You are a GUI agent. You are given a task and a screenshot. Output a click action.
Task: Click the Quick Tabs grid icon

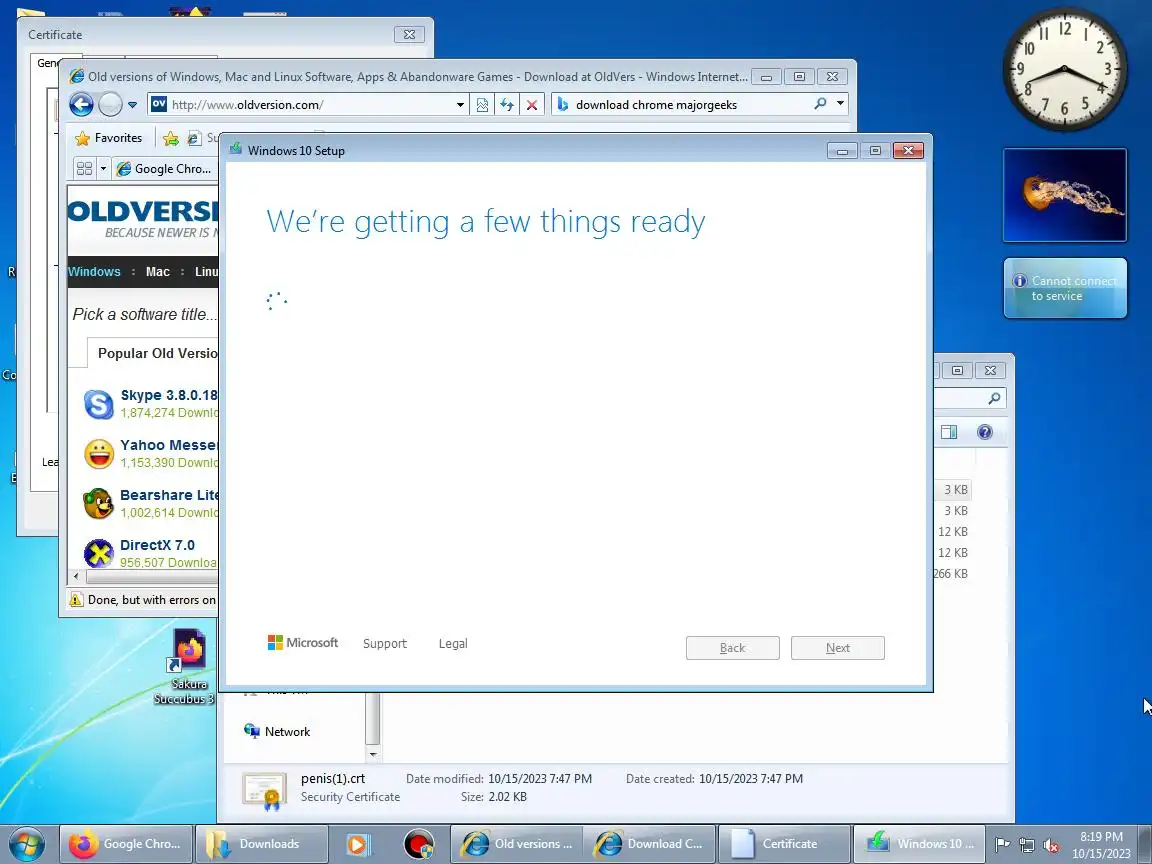click(x=84, y=168)
